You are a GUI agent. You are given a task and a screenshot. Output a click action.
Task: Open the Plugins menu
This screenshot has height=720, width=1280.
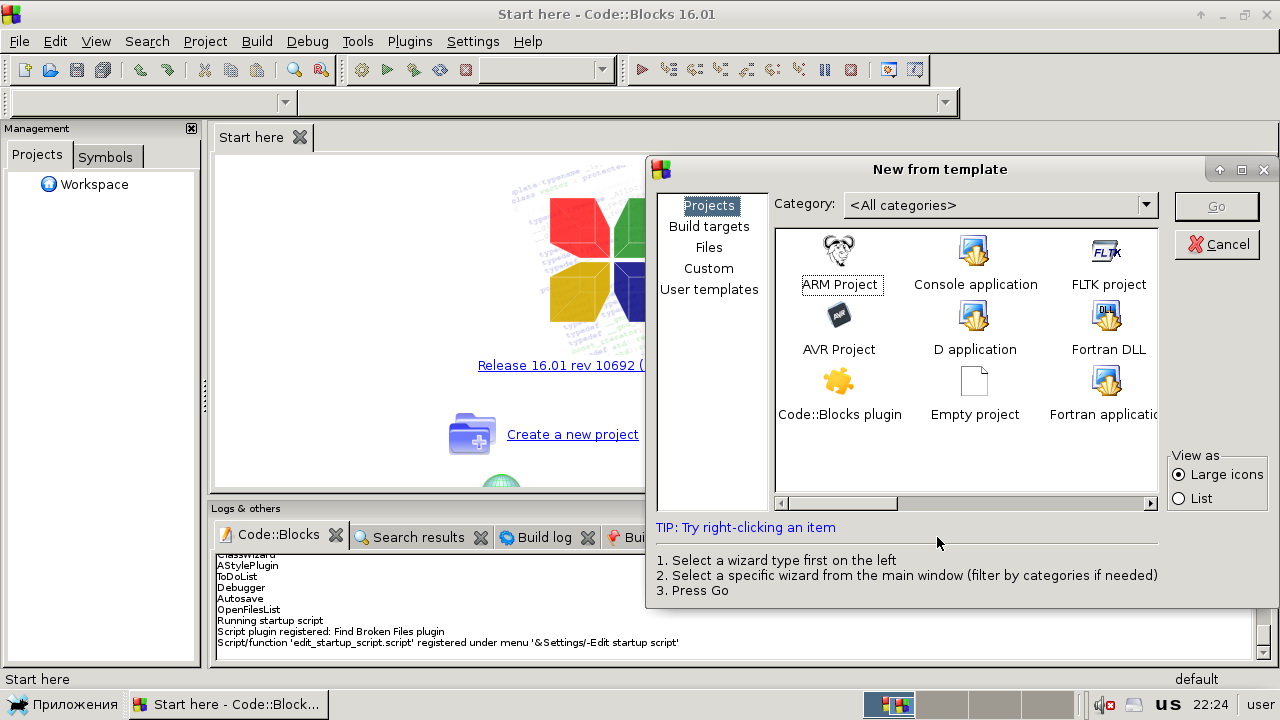pos(410,41)
